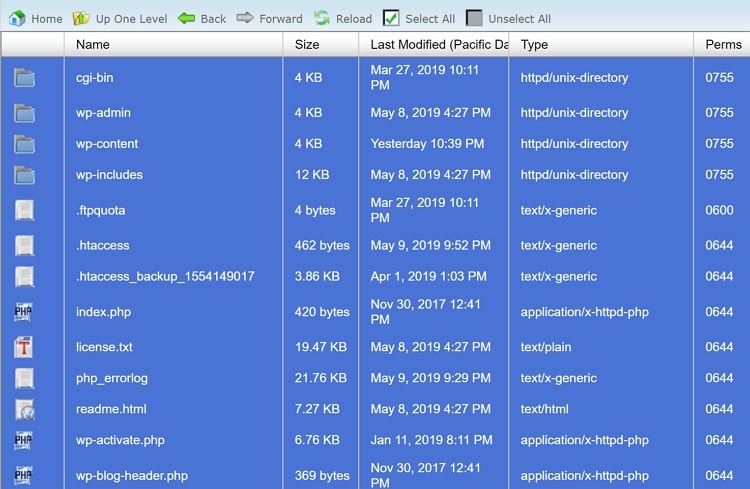This screenshot has height=489, width=750.
Task: Click the .htaccess_backup_1554149017 file icon
Action: (24, 277)
